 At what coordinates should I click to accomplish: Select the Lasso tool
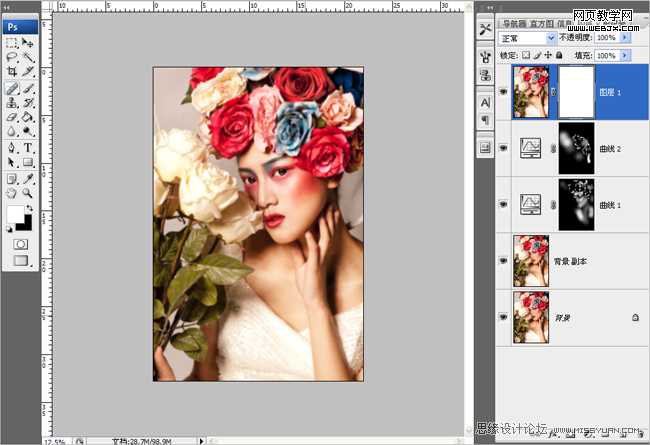12,57
